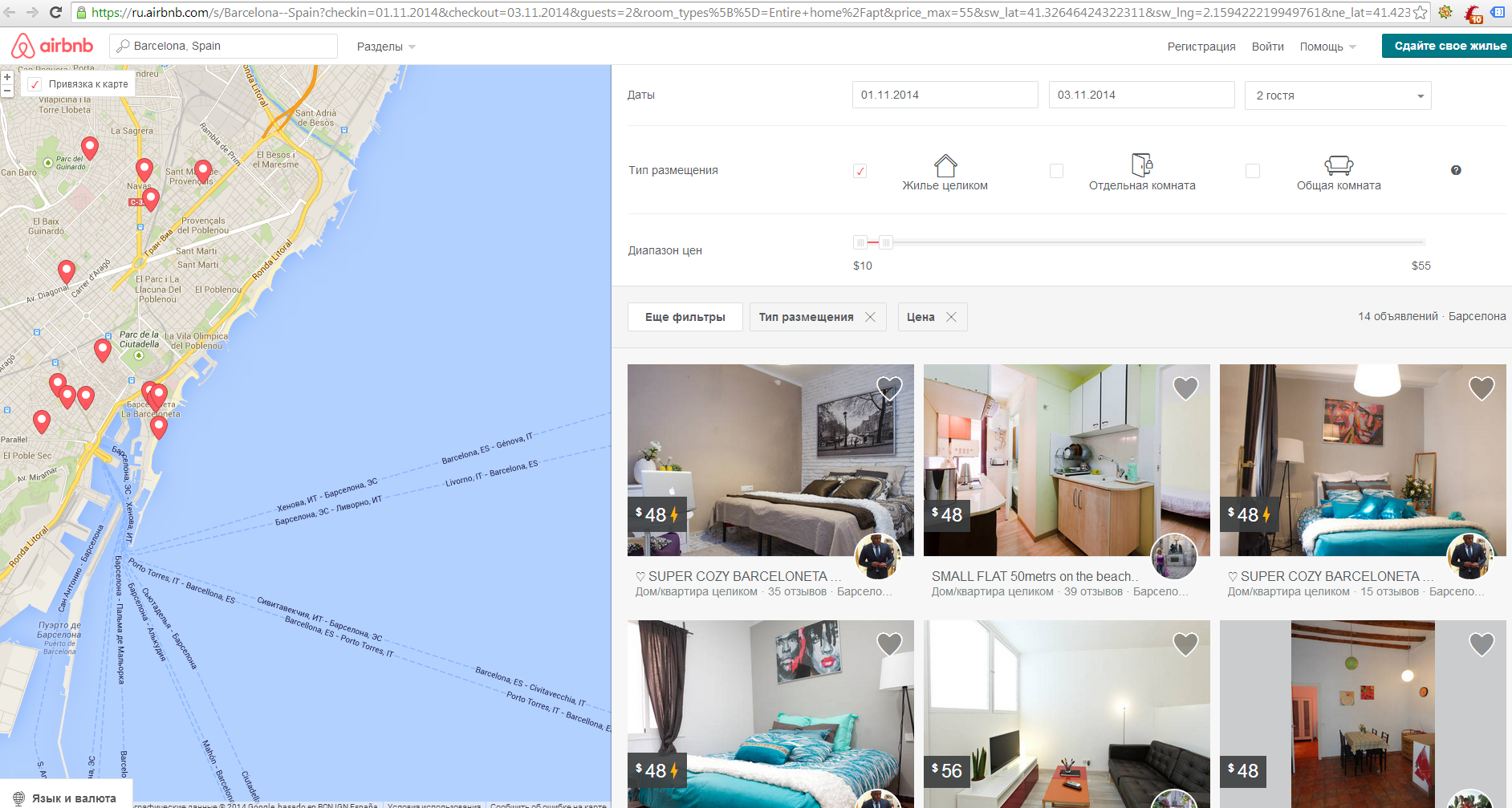Viewport: 1512px width, 808px height.
Task: Open the 'SUPER COZY BARCELONETA' listing with 35 reviews
Action: tap(738, 576)
